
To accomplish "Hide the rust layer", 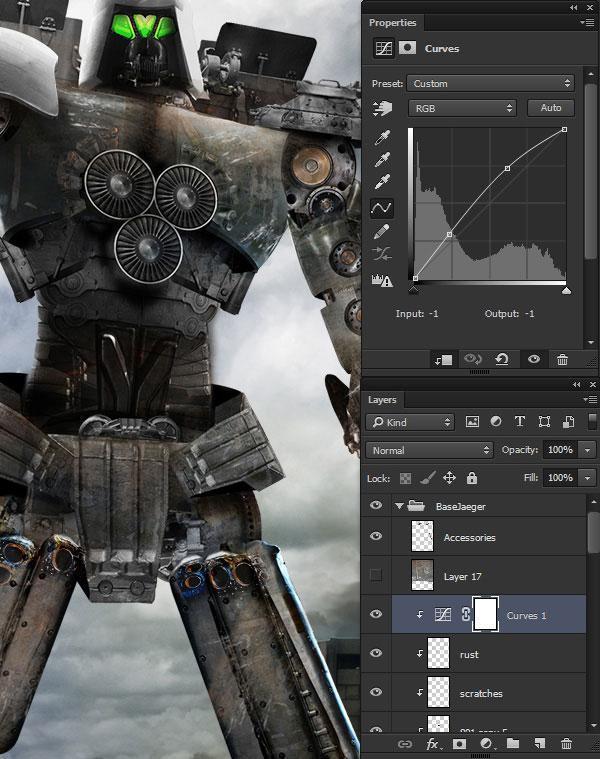I will [376, 653].
